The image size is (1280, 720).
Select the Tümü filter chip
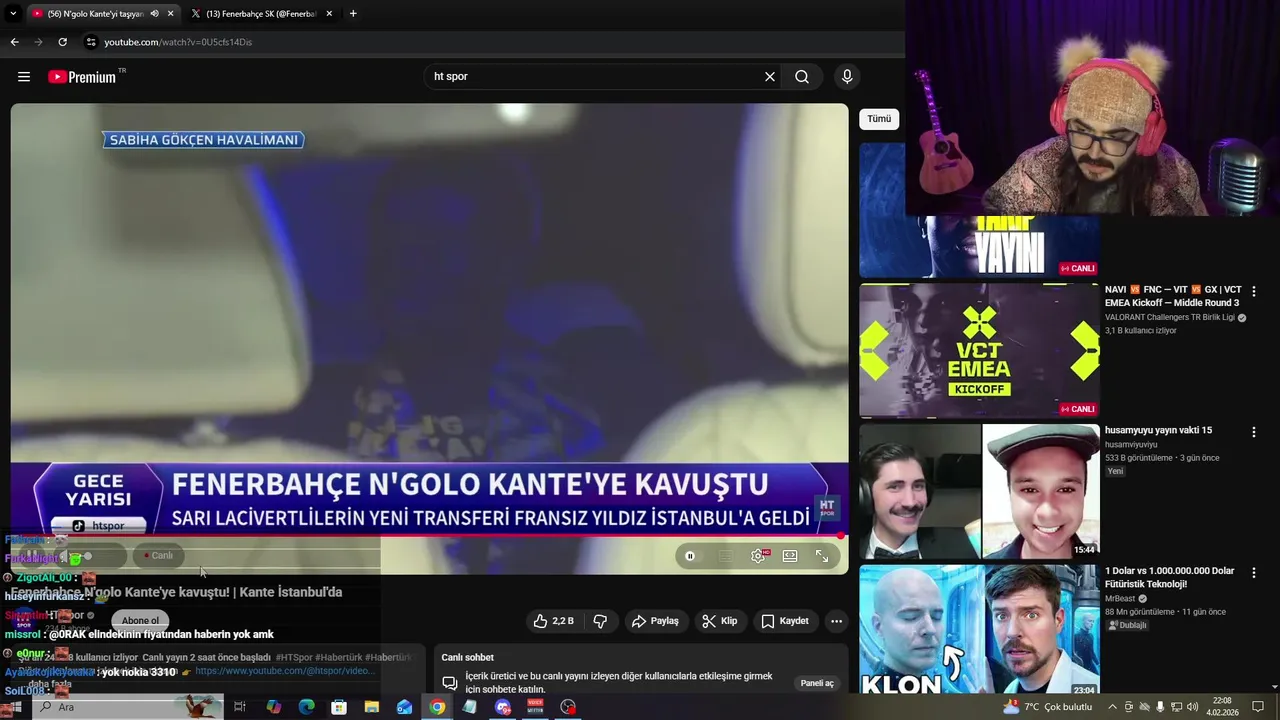click(879, 119)
